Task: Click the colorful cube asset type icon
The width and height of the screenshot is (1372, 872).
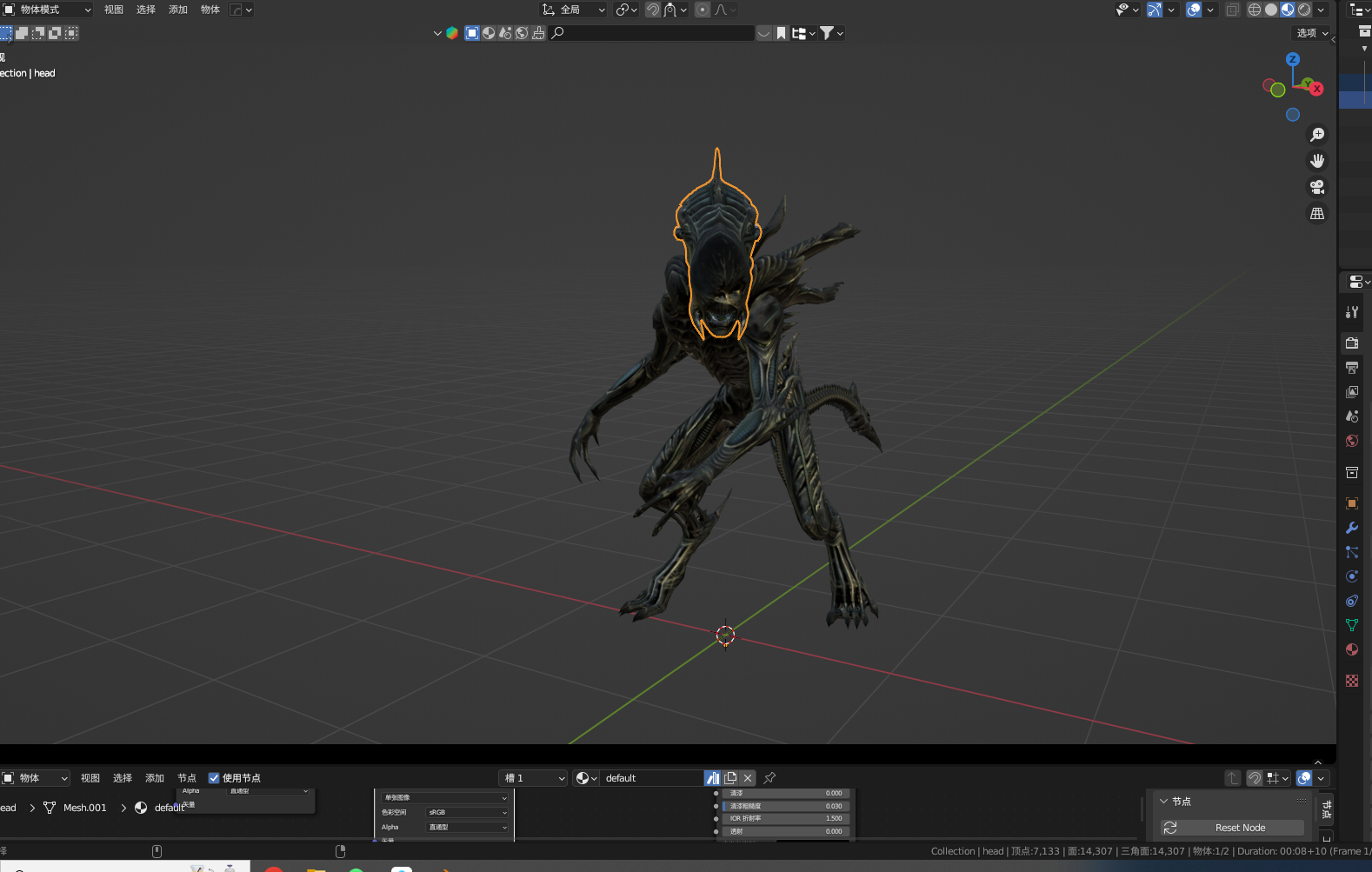Action: coord(452,33)
